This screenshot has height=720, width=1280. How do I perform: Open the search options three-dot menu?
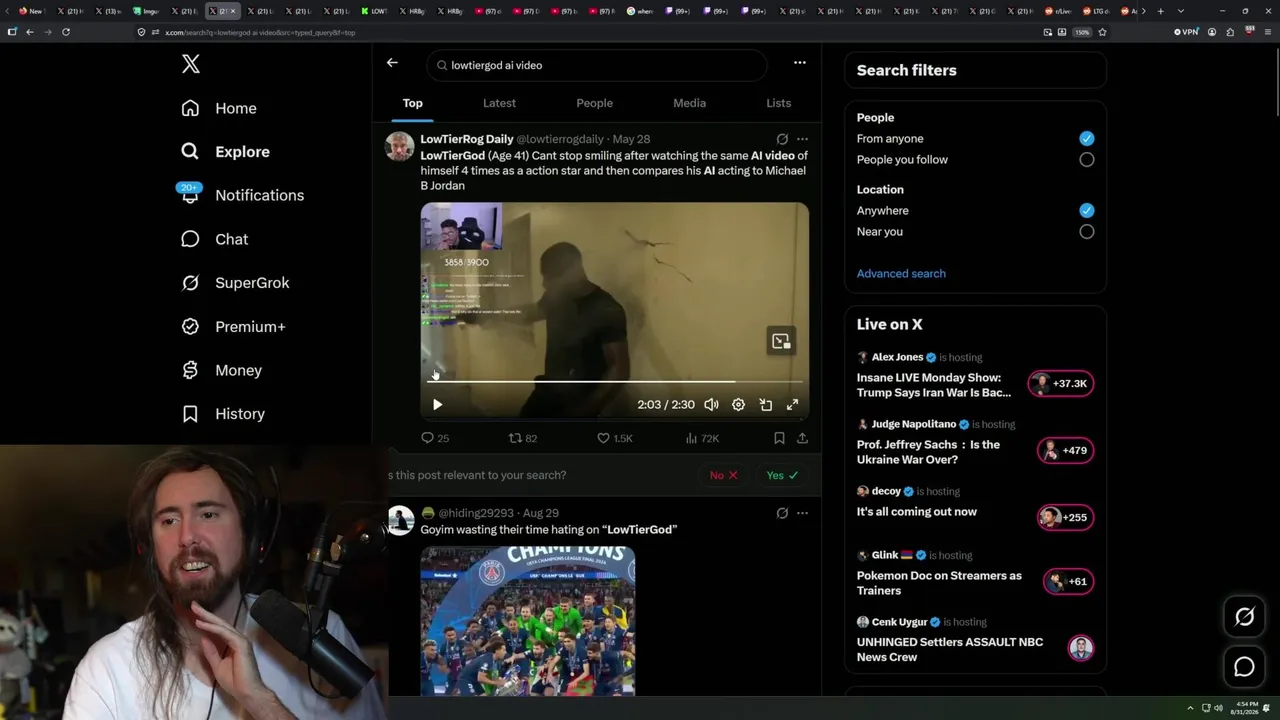800,63
